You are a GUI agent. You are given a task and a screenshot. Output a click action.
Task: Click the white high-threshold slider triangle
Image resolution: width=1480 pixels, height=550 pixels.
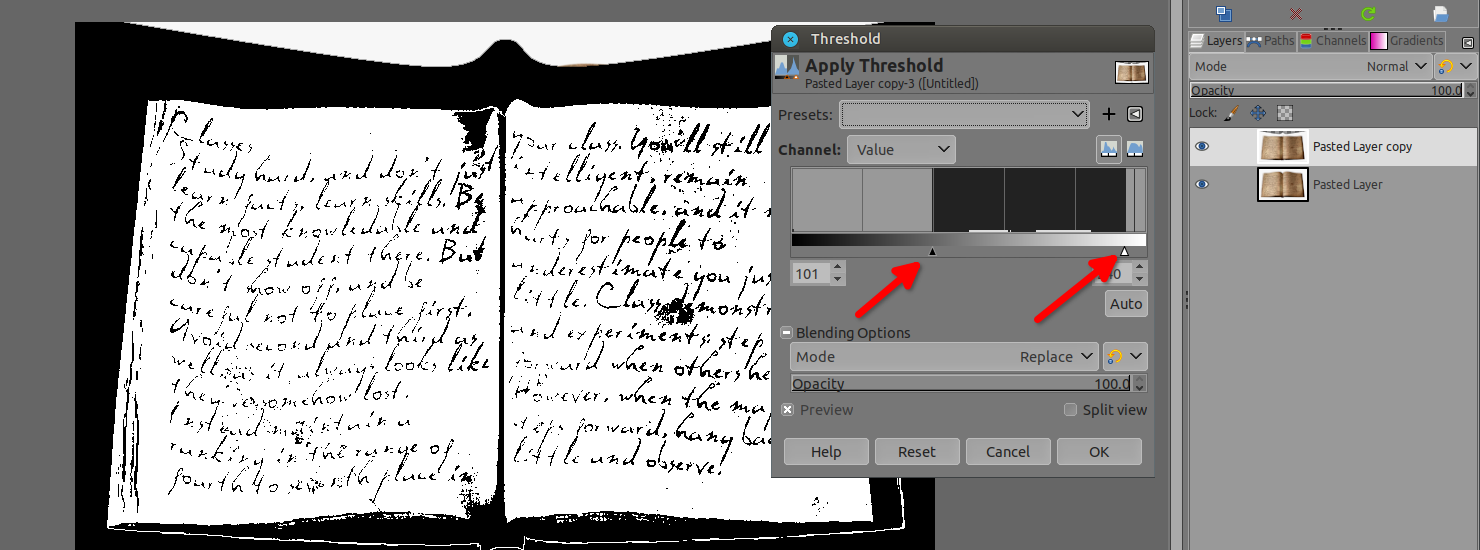[x=1124, y=252]
